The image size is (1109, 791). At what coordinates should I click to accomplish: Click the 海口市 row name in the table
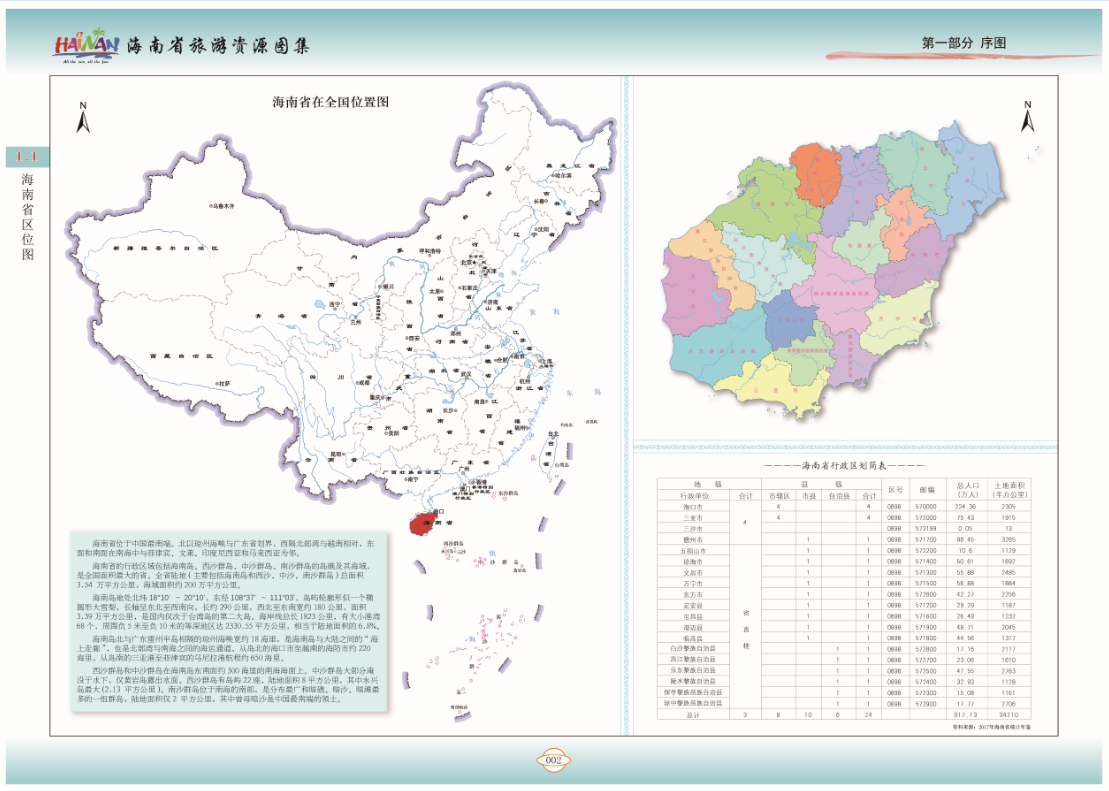click(x=693, y=506)
